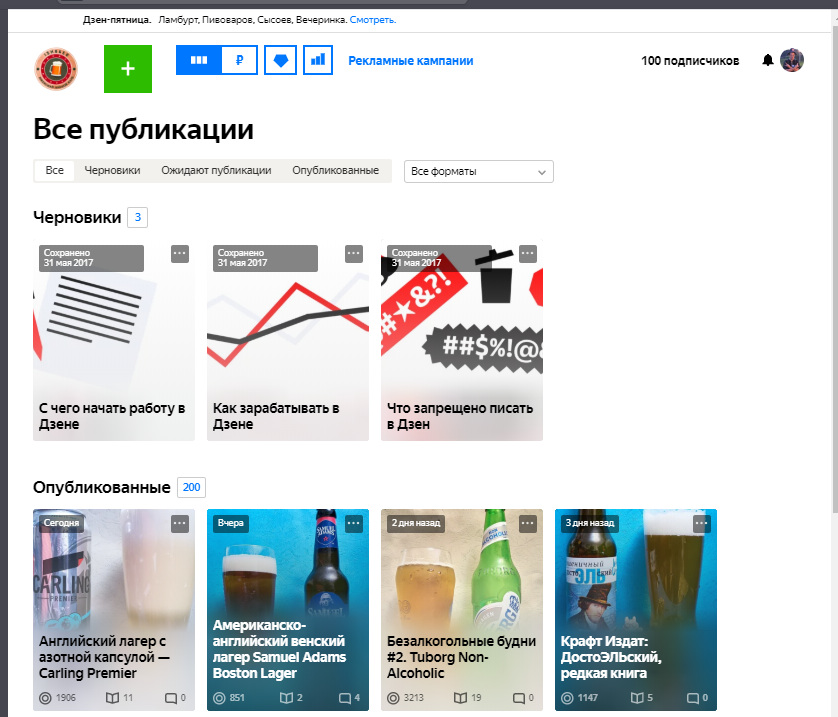Select the 'Опубликованные' filter tab

[336, 170]
